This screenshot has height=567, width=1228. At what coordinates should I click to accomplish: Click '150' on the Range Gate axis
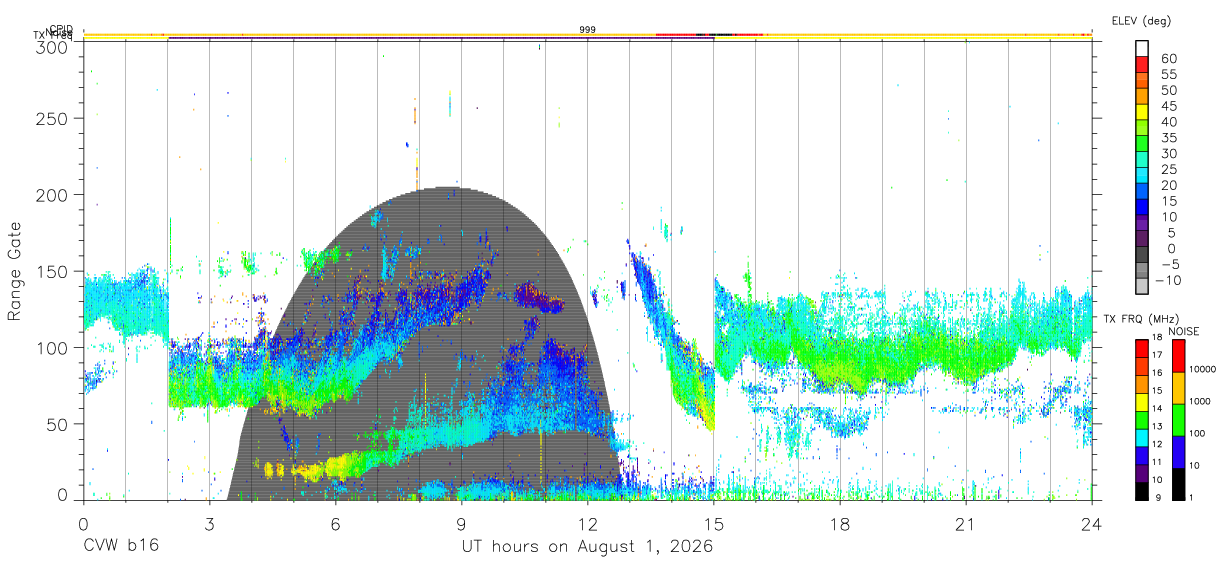(x=53, y=271)
